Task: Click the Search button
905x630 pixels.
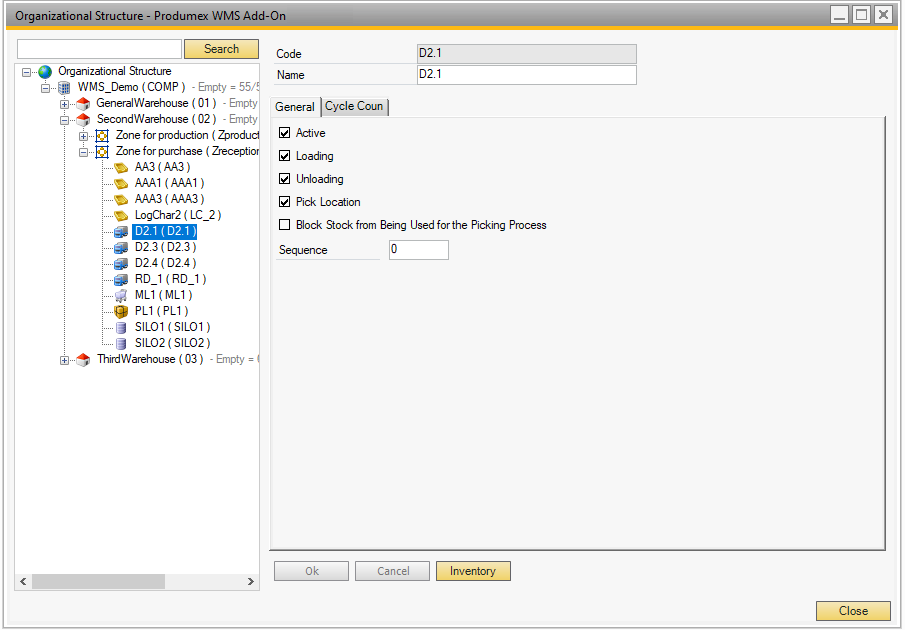Action: pos(221,49)
